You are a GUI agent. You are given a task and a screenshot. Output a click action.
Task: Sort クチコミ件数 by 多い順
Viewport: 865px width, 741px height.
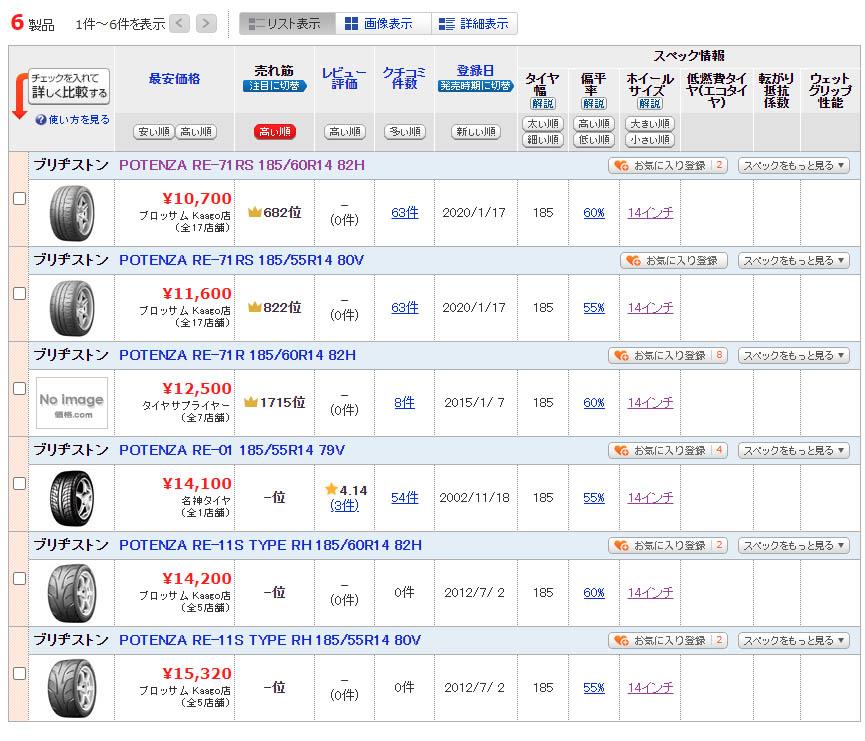(x=404, y=132)
